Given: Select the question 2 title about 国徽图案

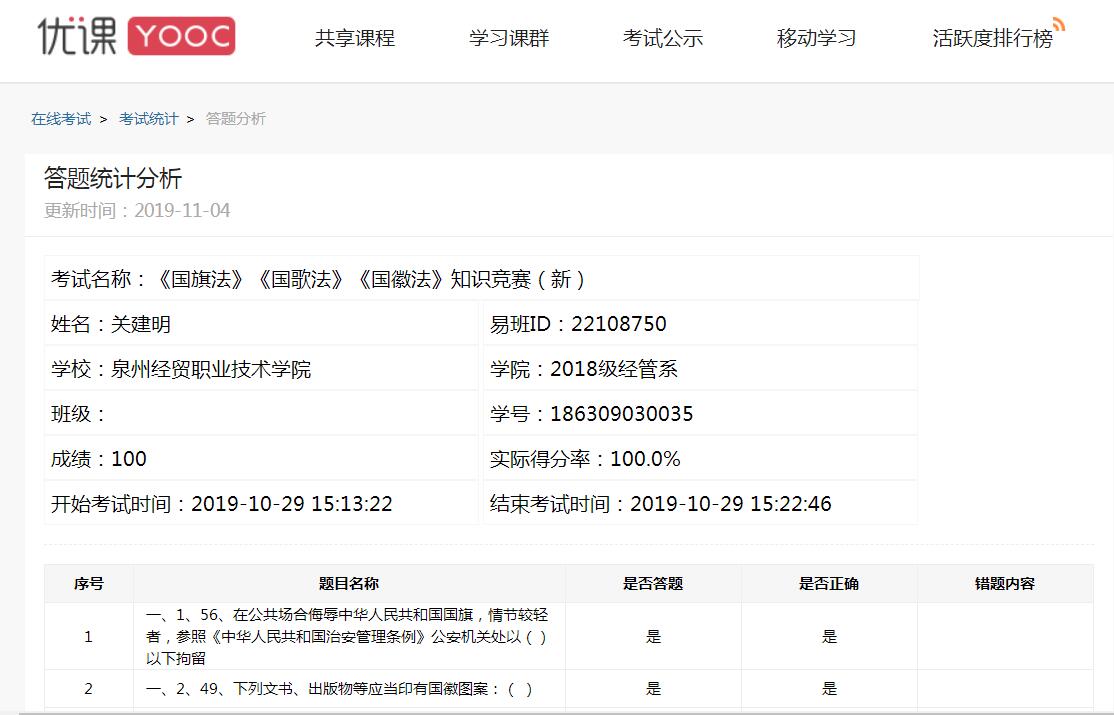Looking at the screenshot, I should pos(339,688).
